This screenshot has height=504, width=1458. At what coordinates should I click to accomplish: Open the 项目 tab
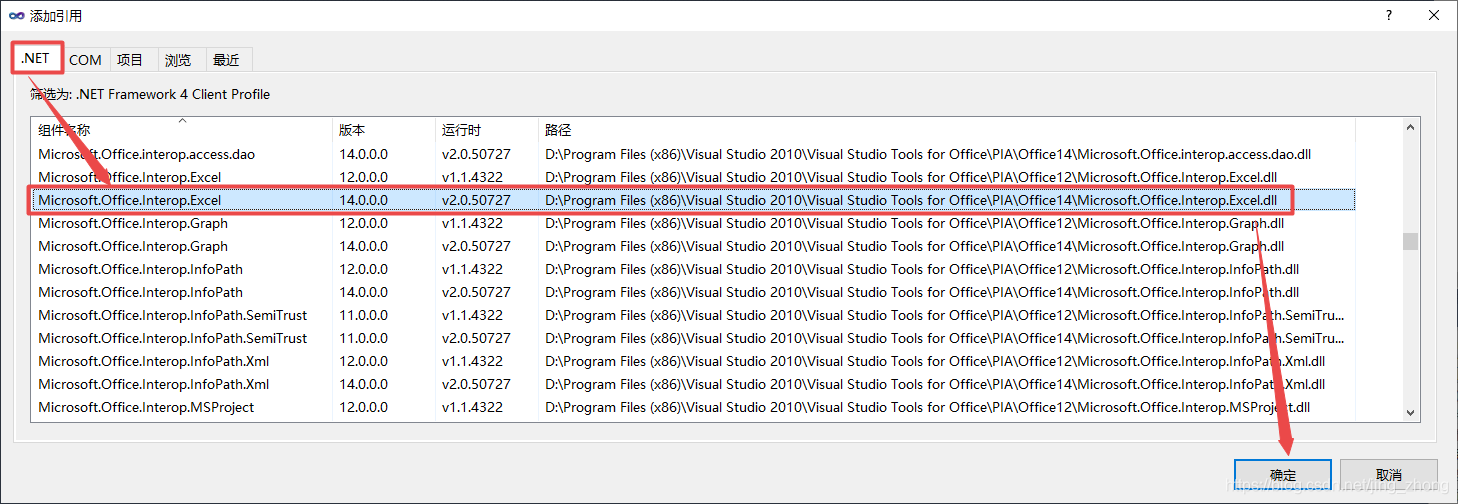click(x=130, y=60)
